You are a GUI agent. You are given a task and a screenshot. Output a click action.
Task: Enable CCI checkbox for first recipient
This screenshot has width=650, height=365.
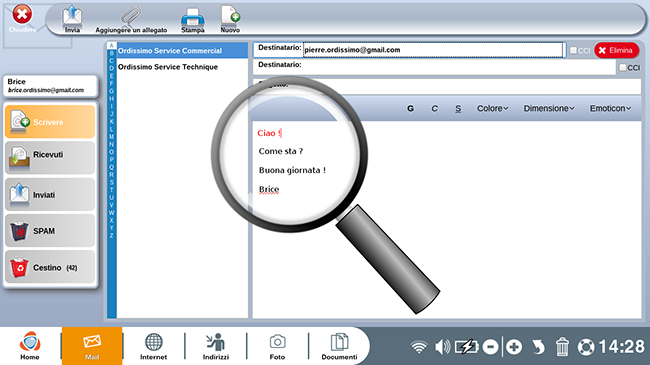[x=573, y=50]
